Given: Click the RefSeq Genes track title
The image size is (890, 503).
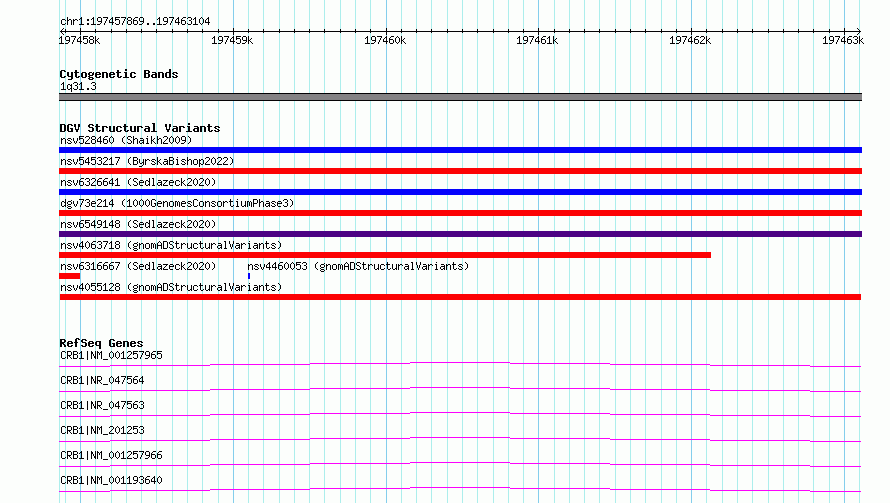Looking at the screenshot, I should (101, 343).
